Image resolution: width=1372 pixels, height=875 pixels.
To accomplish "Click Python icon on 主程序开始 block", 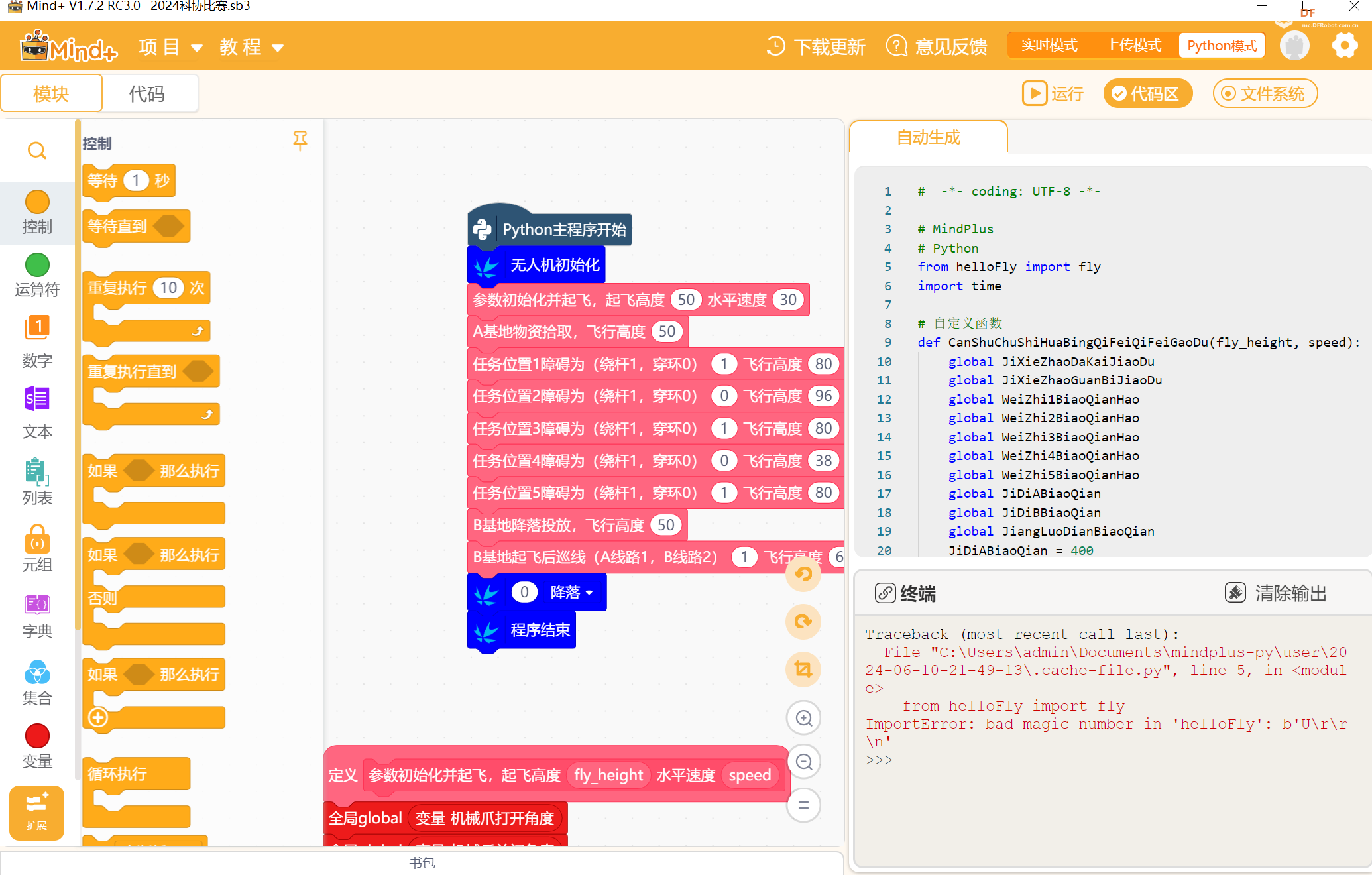I will pyautogui.click(x=483, y=229).
